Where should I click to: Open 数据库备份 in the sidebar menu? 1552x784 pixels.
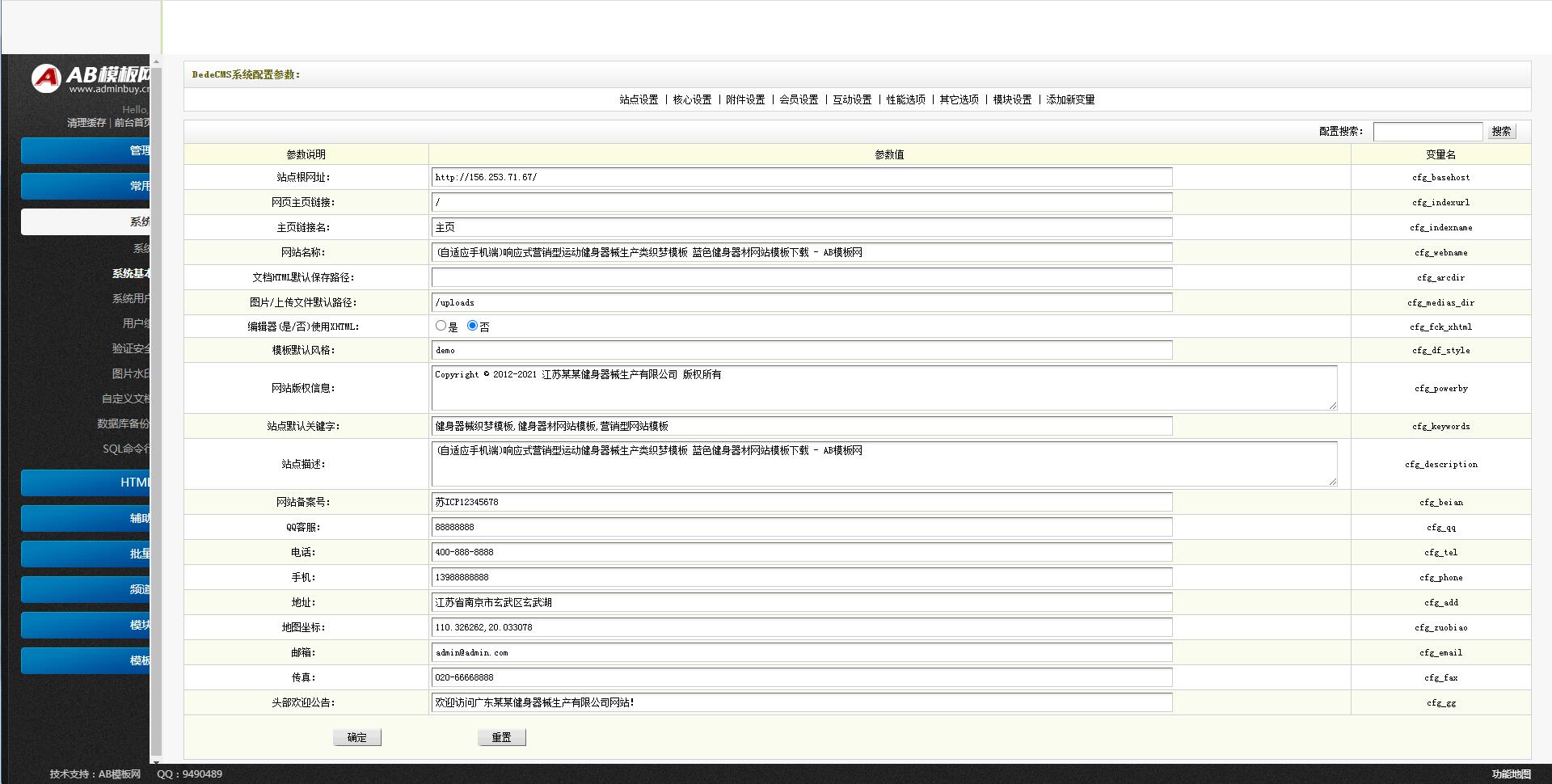[123, 424]
